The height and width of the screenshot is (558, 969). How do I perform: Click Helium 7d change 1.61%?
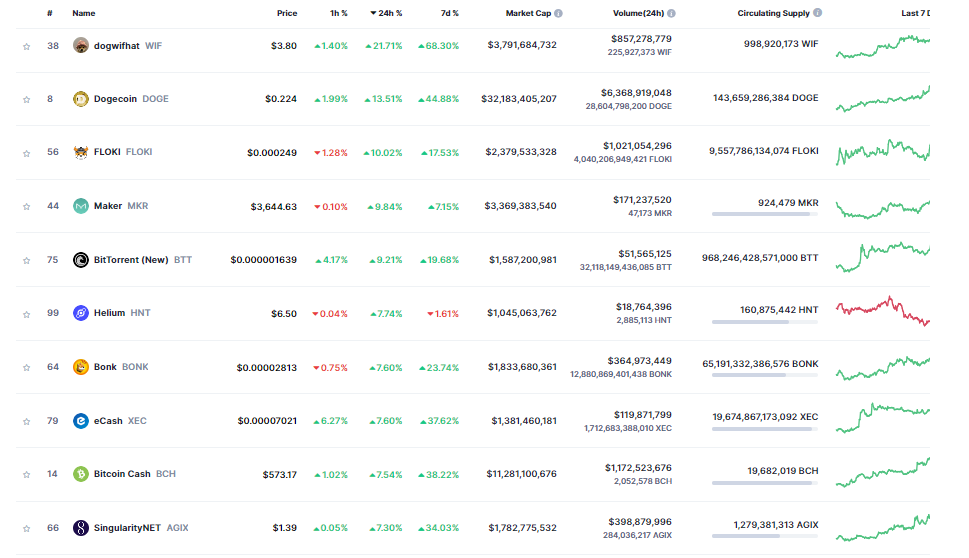coord(443,314)
